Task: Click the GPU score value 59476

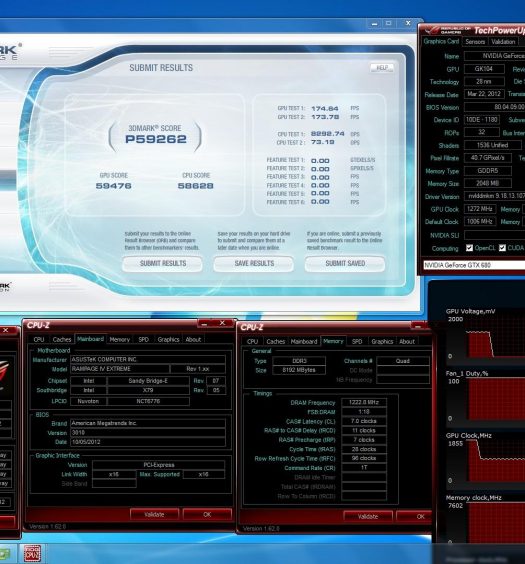Action: (113, 186)
